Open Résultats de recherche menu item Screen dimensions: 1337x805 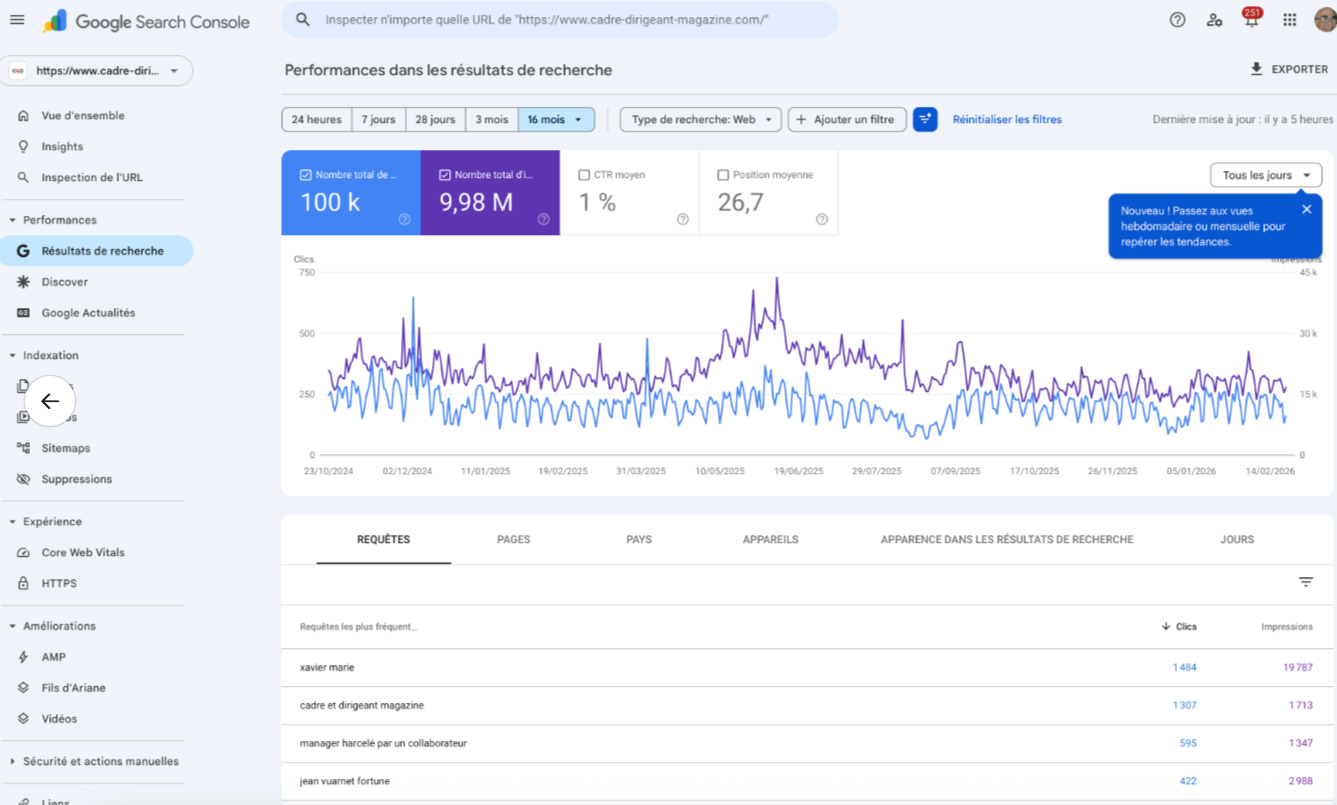97,251
